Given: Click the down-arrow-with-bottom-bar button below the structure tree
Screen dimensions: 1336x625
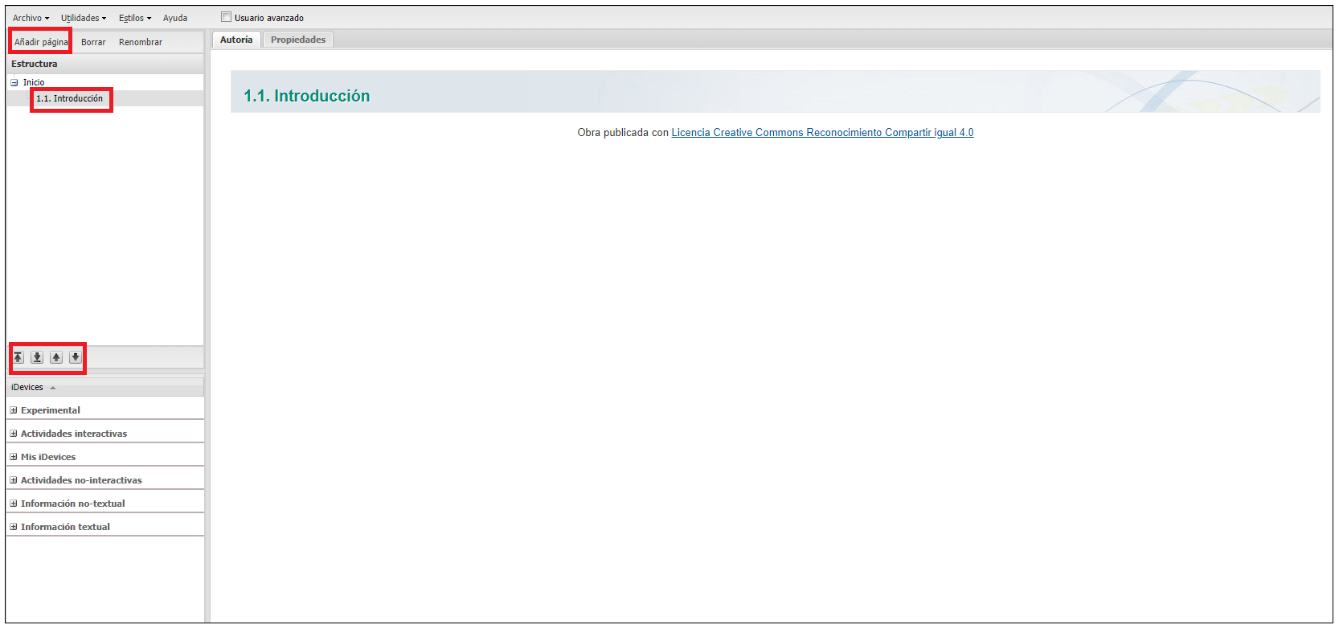Looking at the screenshot, I should (37, 357).
